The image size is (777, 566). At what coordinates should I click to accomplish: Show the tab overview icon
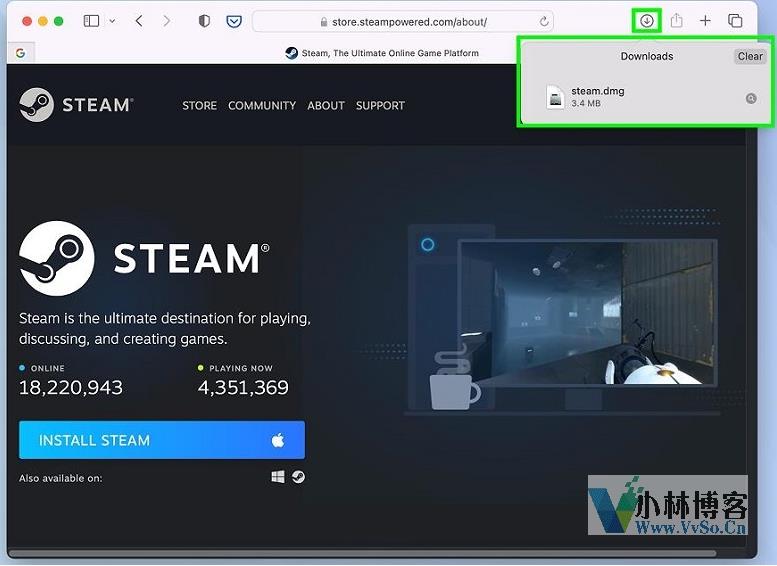[x=735, y=21]
